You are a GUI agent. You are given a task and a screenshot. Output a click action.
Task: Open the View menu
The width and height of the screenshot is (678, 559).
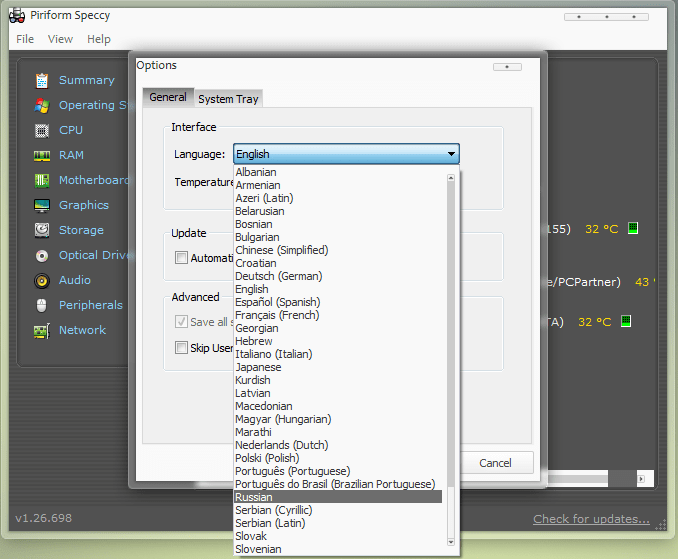tap(60, 39)
